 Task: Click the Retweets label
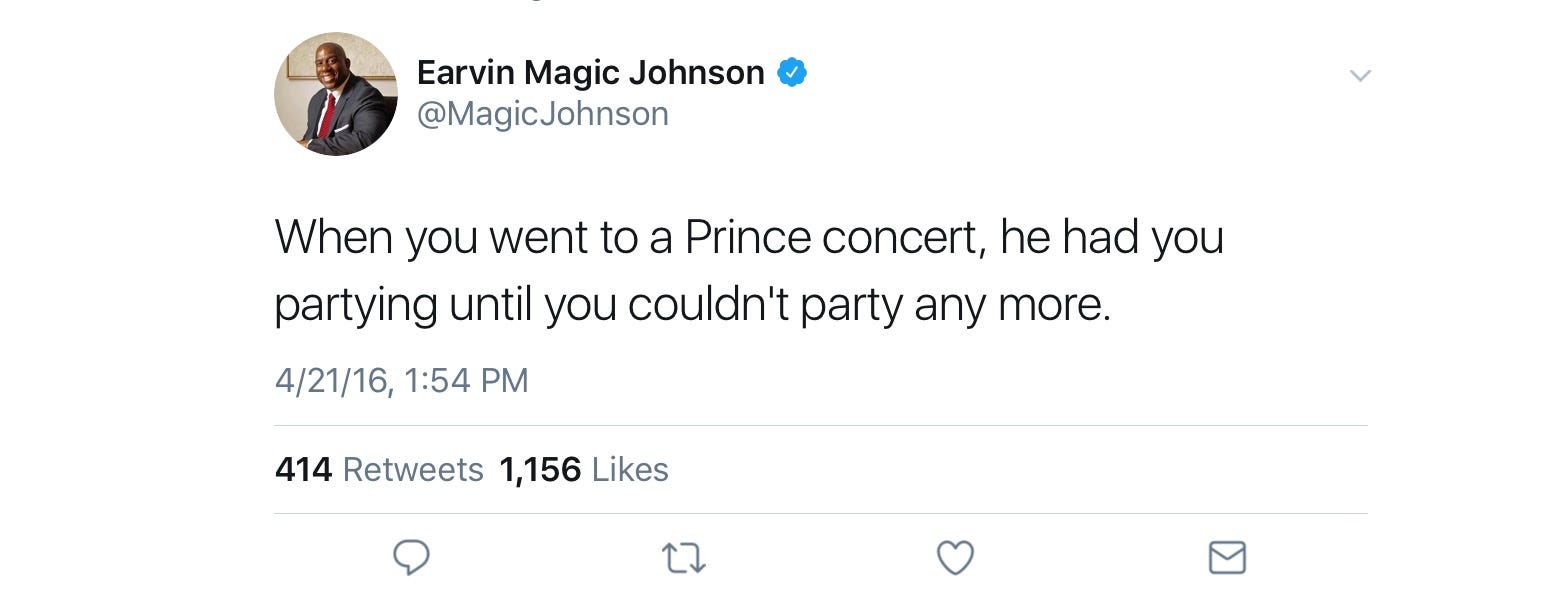(x=413, y=469)
